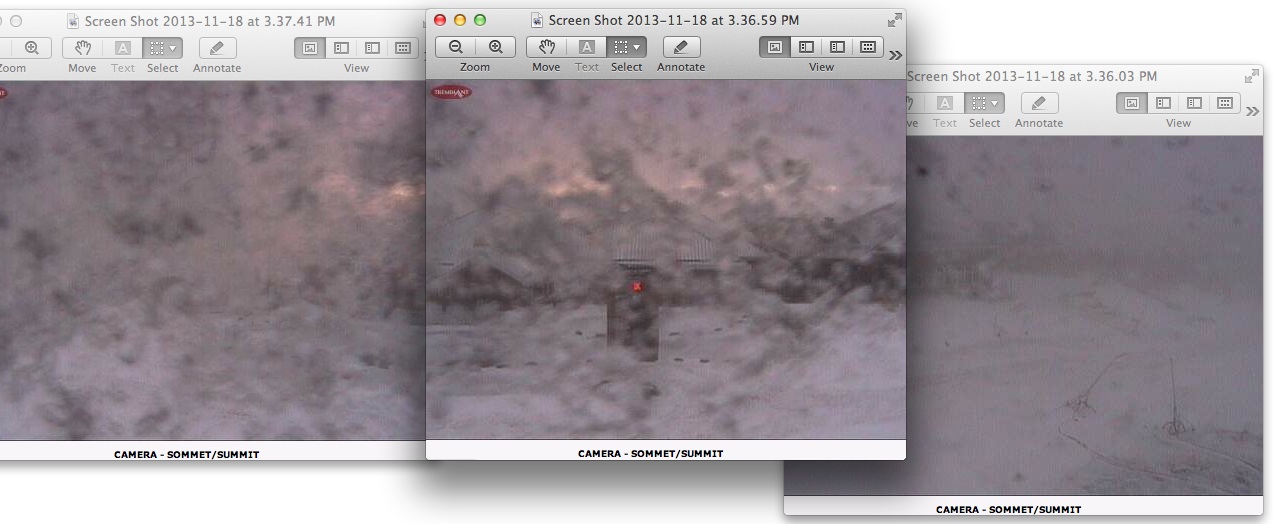
Task: Select Move hand tool in 3.37.41 PM window
Action: point(82,47)
